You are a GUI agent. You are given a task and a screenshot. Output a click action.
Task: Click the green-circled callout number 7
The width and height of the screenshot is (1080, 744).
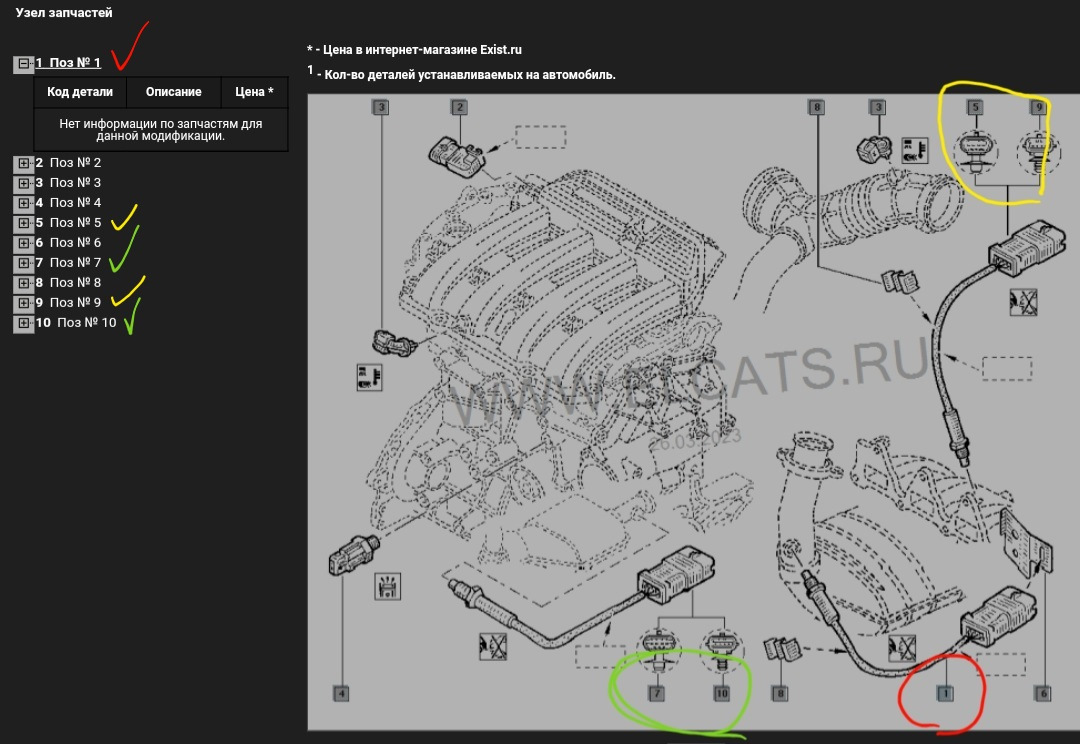click(x=657, y=692)
